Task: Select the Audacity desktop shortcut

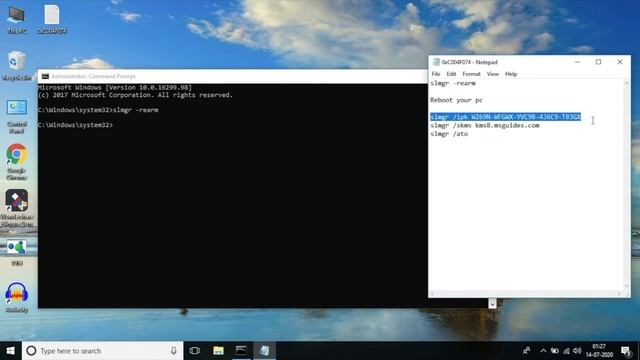Action: (x=17, y=297)
